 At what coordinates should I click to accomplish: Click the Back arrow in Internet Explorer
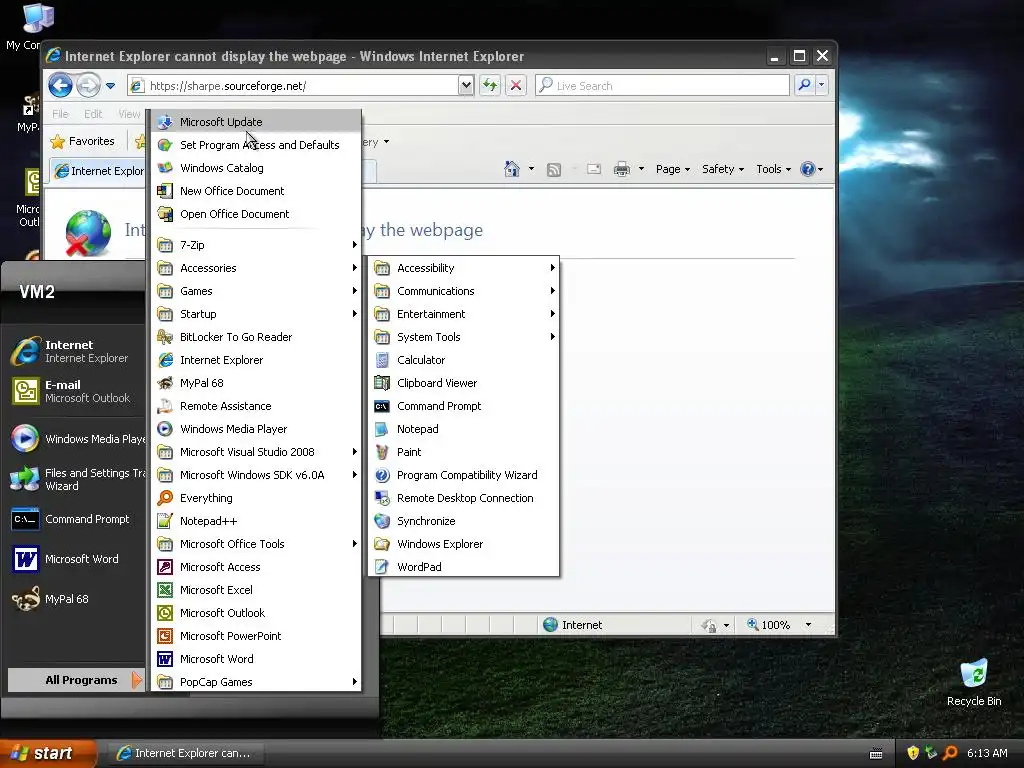60,86
